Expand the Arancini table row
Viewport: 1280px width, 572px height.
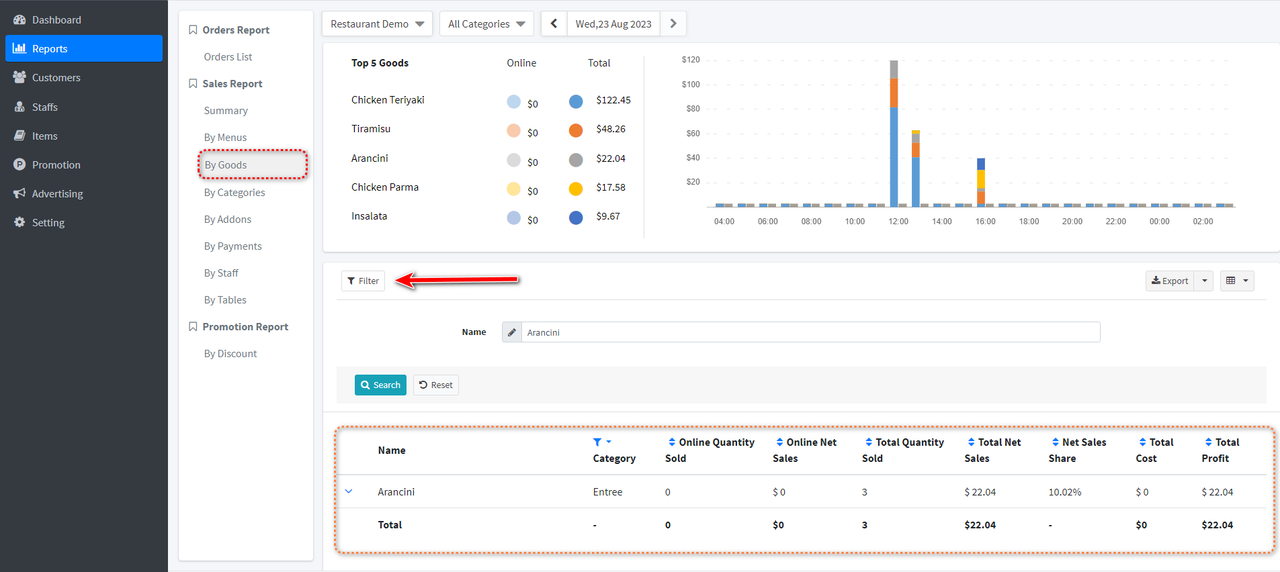(x=349, y=491)
